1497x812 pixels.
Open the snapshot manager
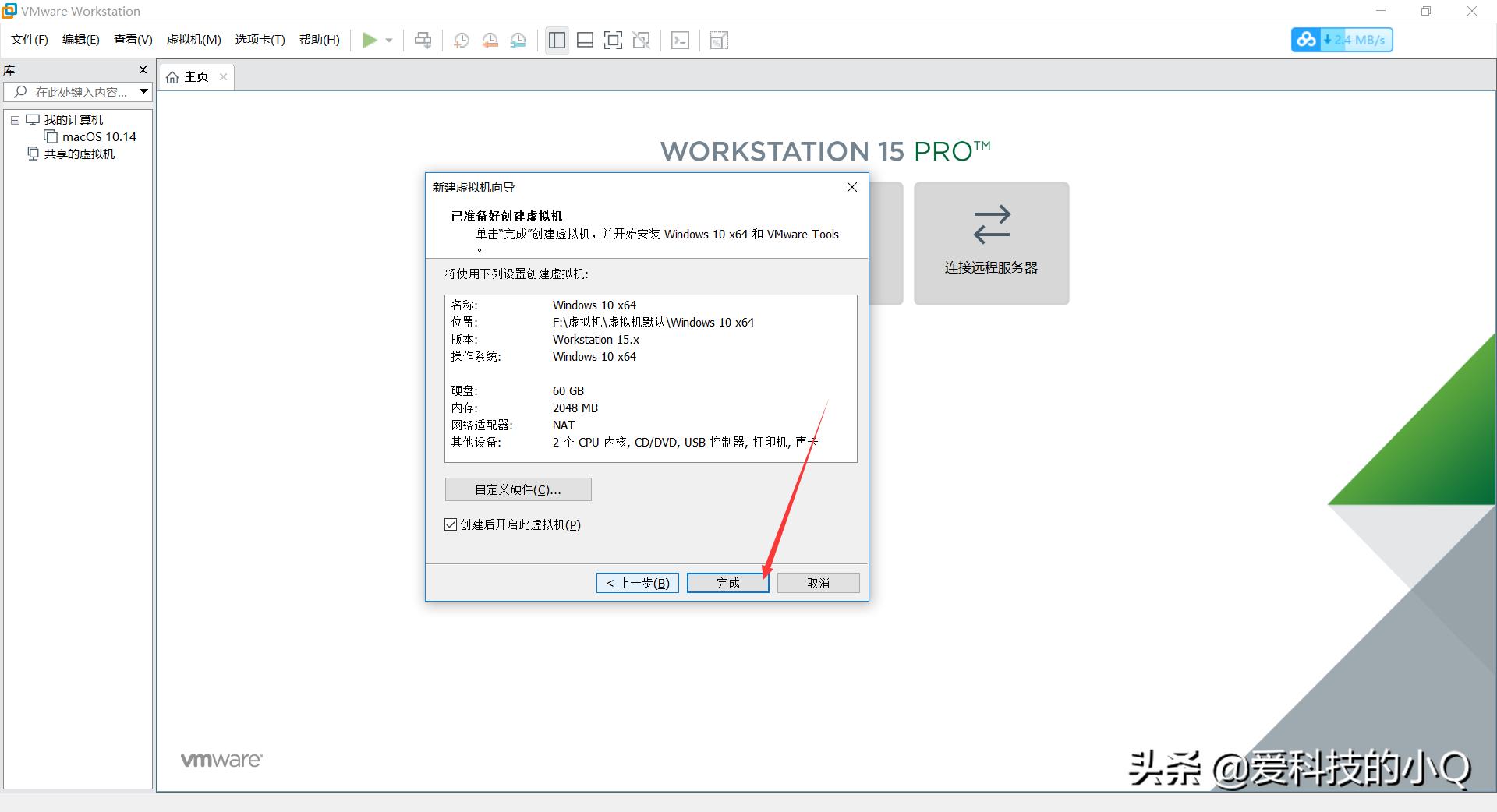pyautogui.click(x=518, y=40)
